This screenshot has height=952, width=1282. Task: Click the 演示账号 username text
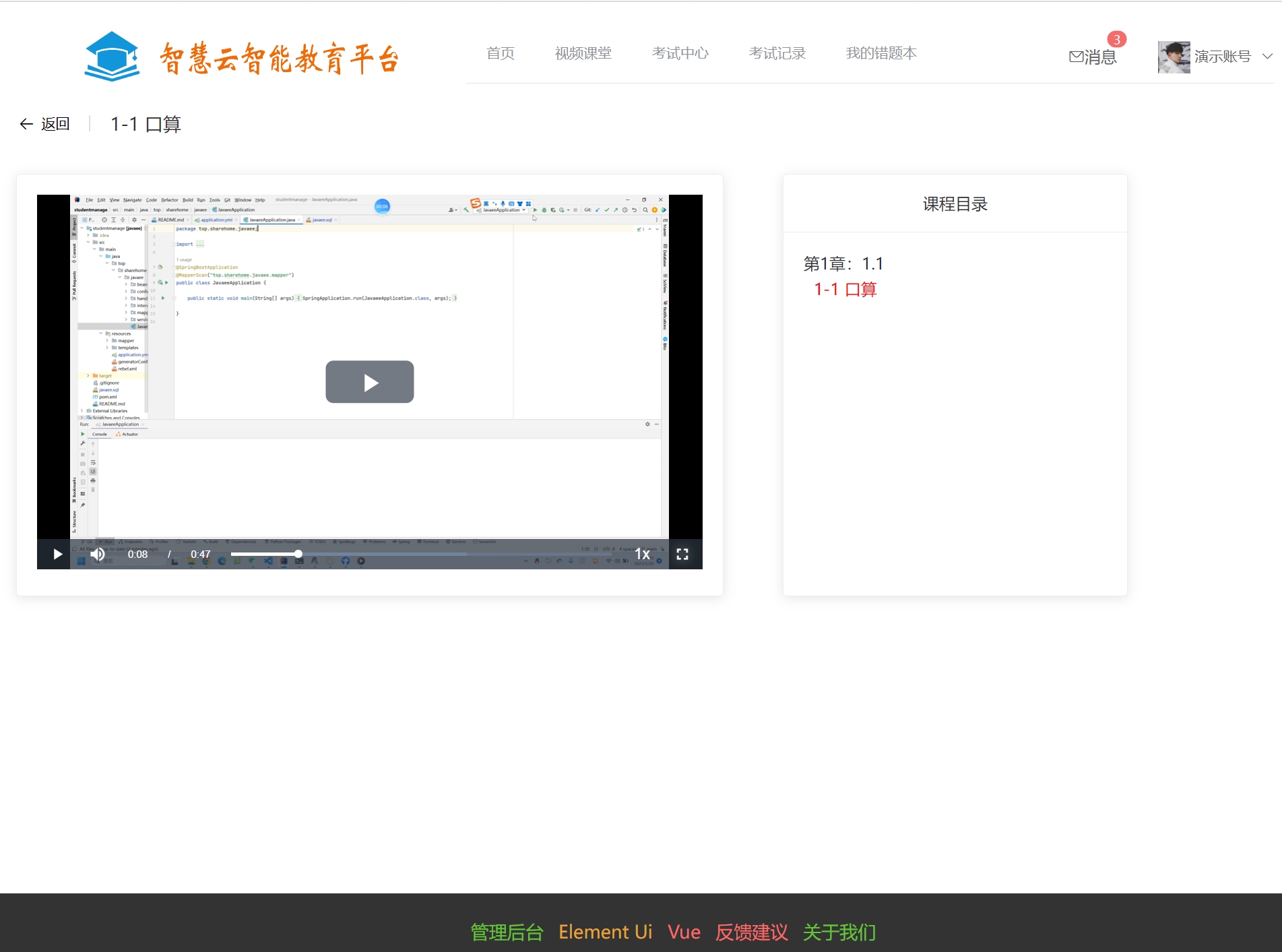[x=1223, y=57]
